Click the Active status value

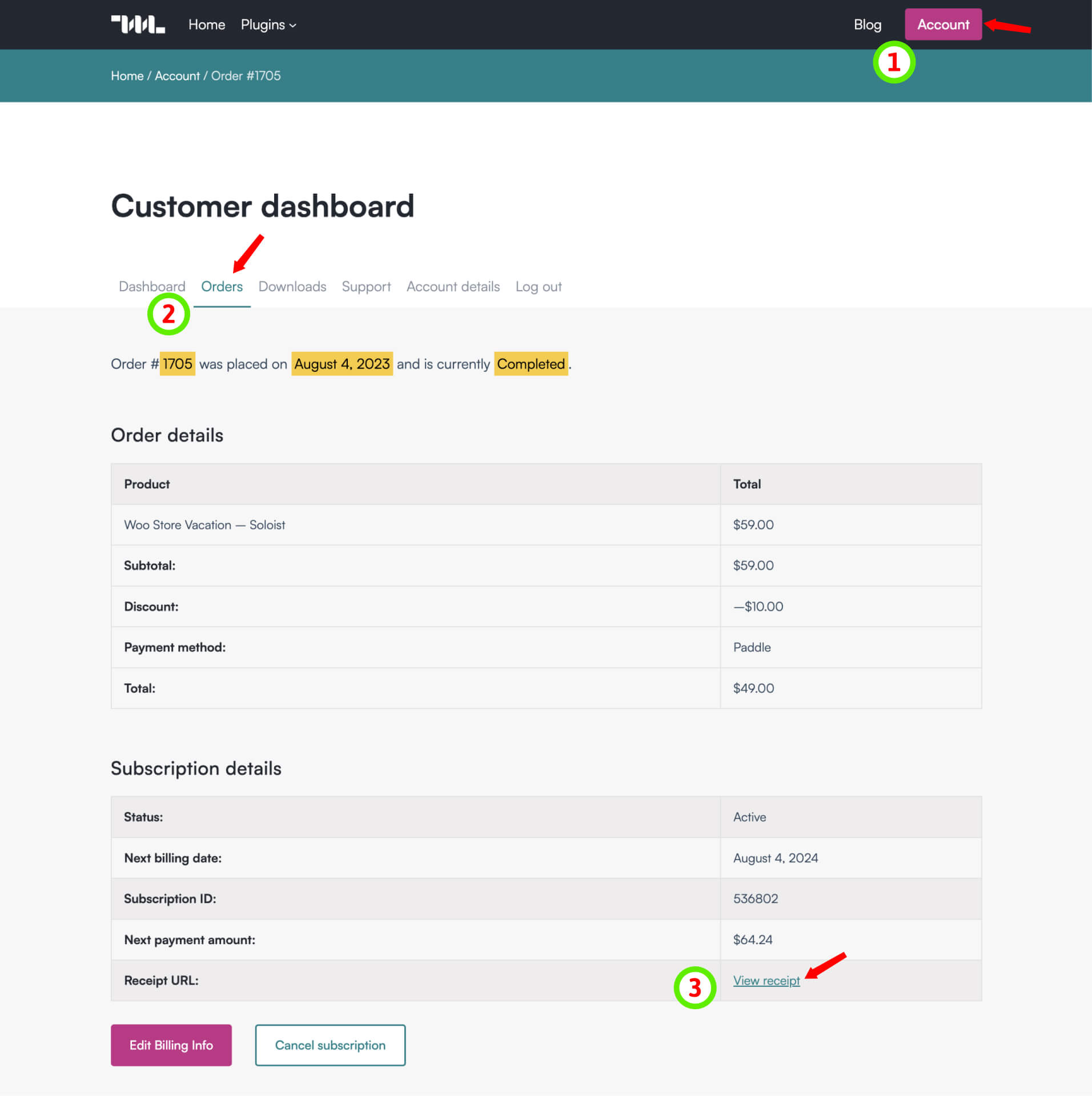pos(749,817)
